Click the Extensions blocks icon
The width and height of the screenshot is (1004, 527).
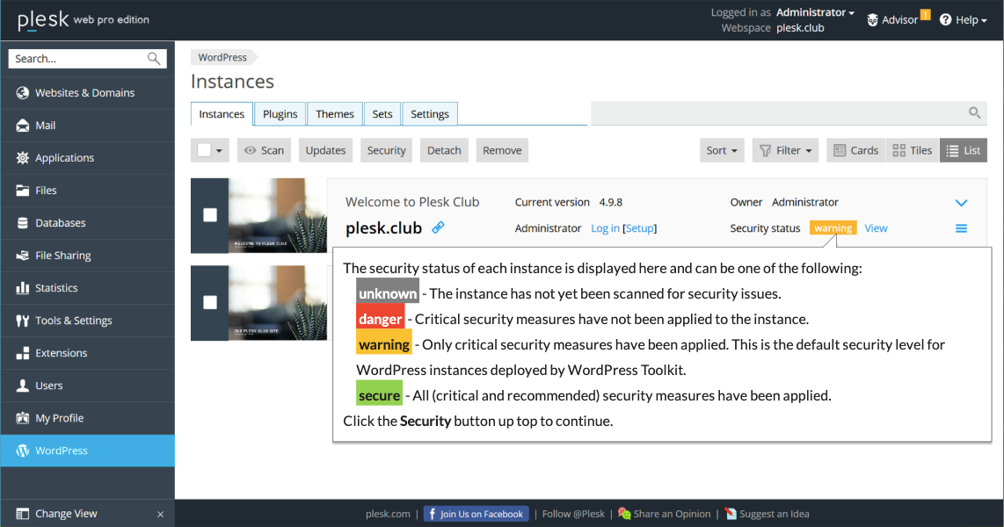pos(22,353)
